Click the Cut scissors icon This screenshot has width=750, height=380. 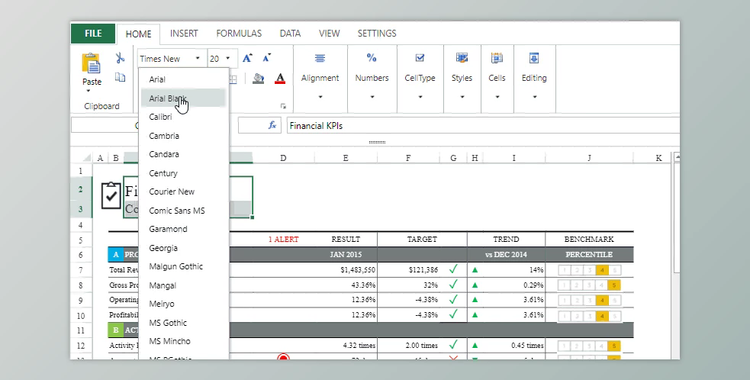point(120,58)
